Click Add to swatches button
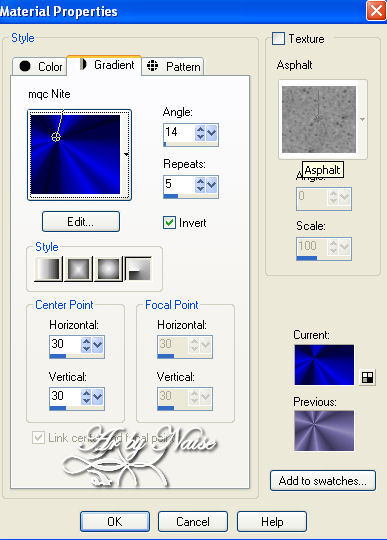 (x=323, y=480)
